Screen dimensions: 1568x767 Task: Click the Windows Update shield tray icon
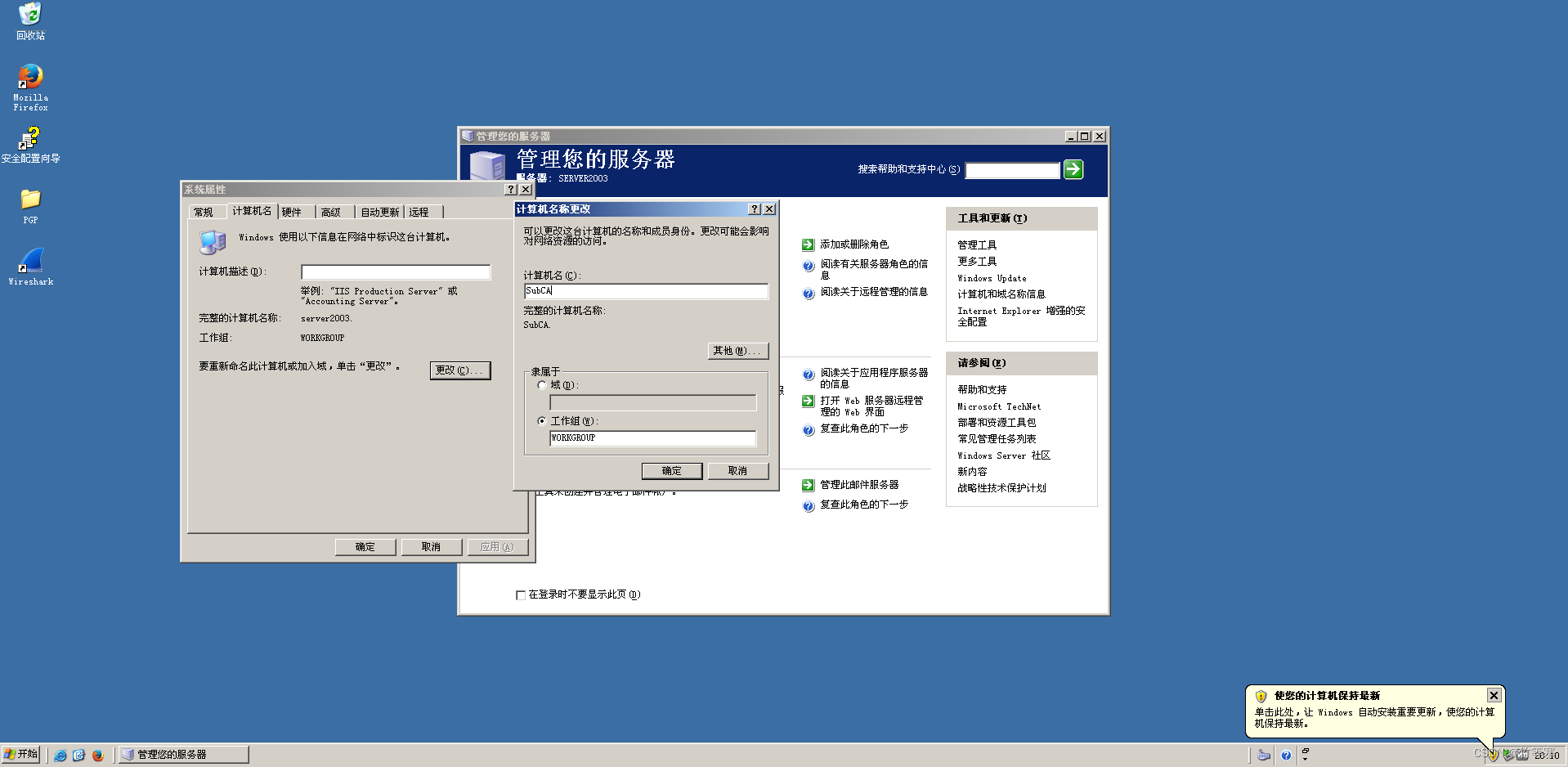coord(1491,755)
